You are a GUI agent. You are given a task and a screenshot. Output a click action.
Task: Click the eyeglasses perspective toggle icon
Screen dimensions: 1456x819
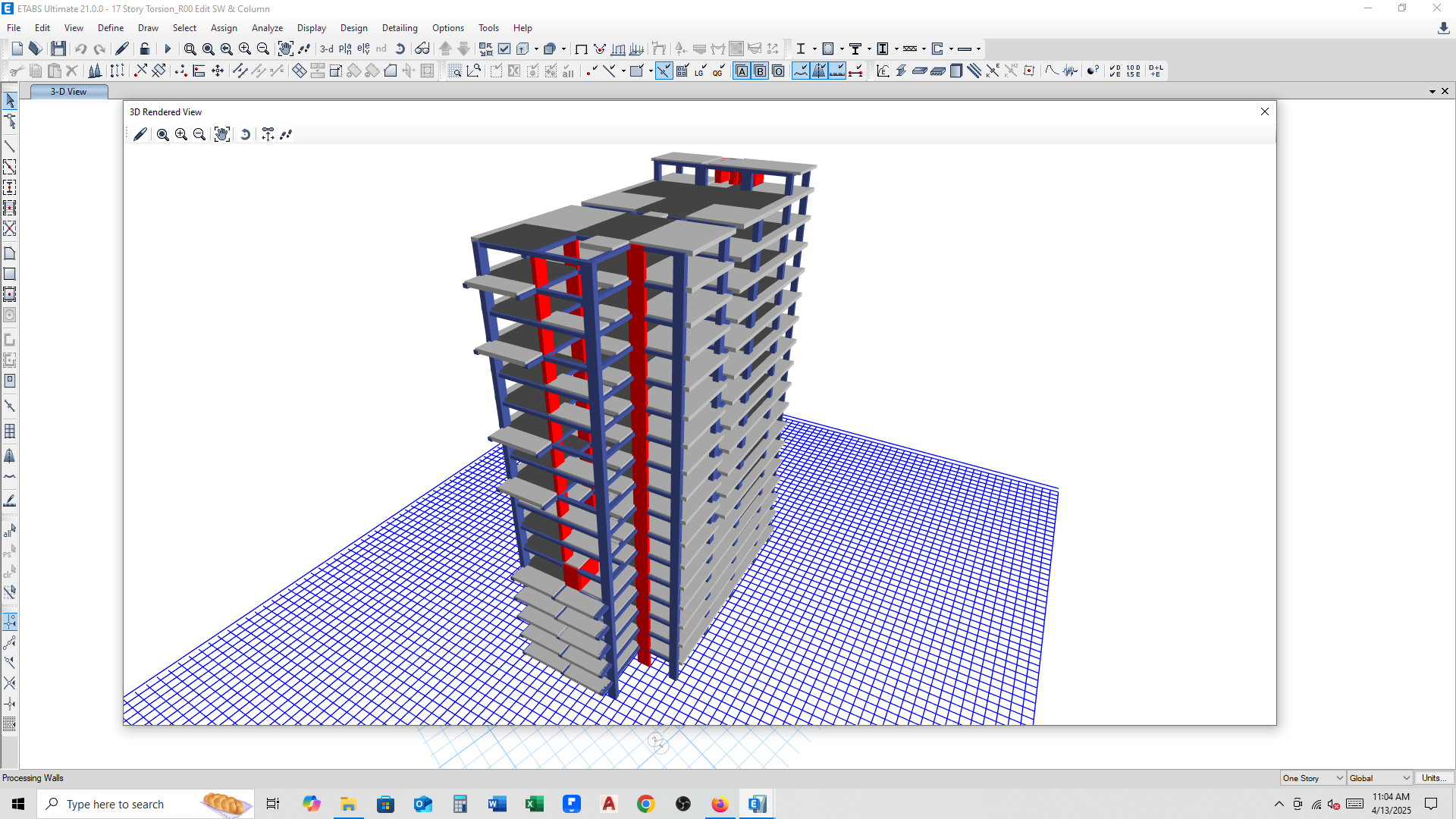point(422,49)
